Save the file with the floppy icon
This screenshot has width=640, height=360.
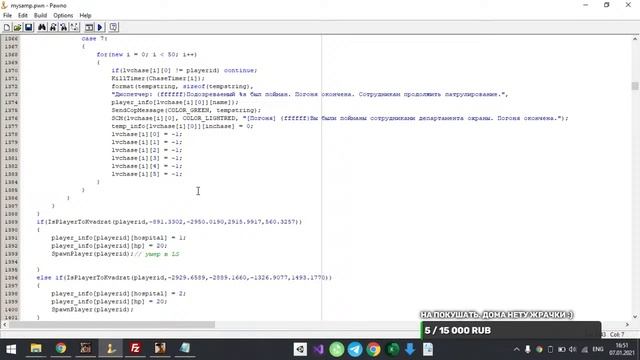pyautogui.click(x=28, y=27)
